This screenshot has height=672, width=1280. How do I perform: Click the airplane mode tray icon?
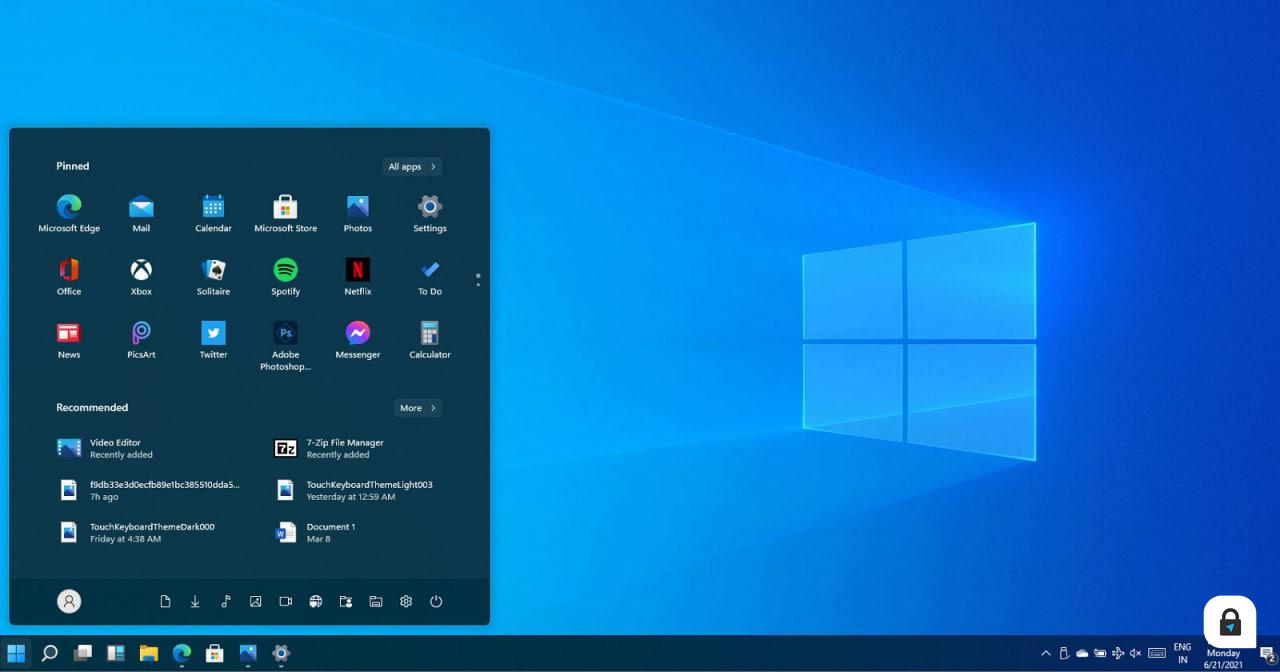pyautogui.click(x=1118, y=653)
